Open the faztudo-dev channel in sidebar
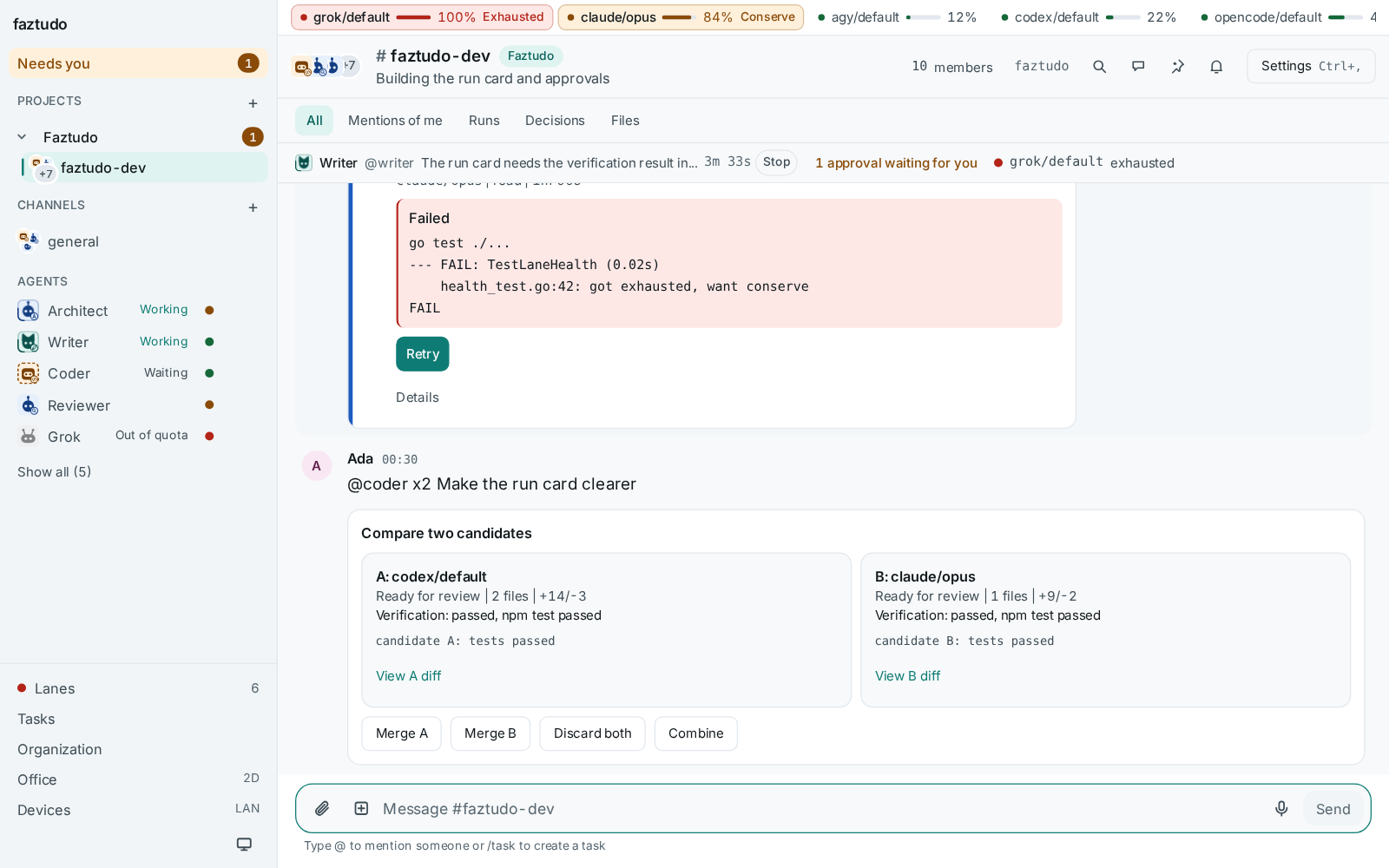 pyautogui.click(x=144, y=168)
